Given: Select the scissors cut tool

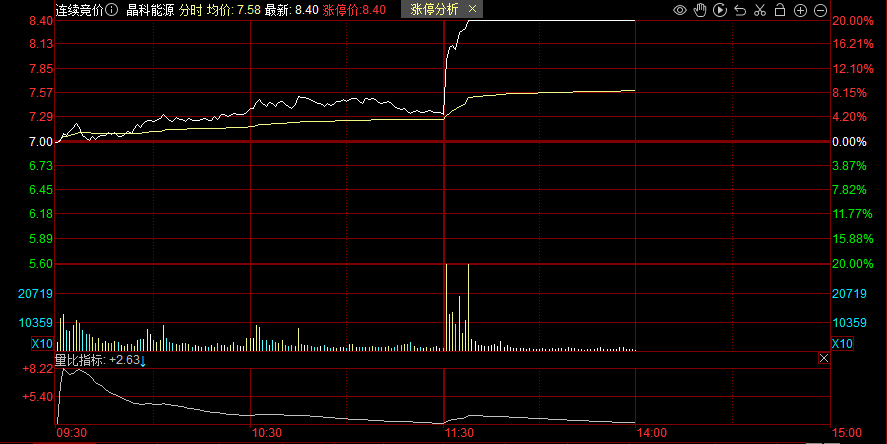Looking at the screenshot, I should click(760, 10).
